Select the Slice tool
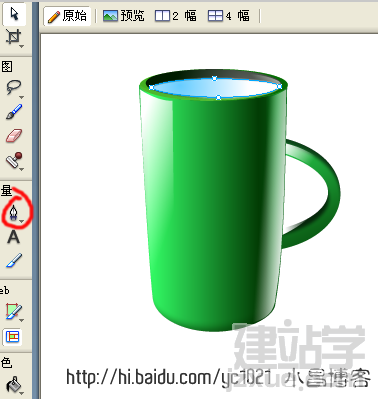The width and height of the screenshot is (378, 399). [14, 311]
